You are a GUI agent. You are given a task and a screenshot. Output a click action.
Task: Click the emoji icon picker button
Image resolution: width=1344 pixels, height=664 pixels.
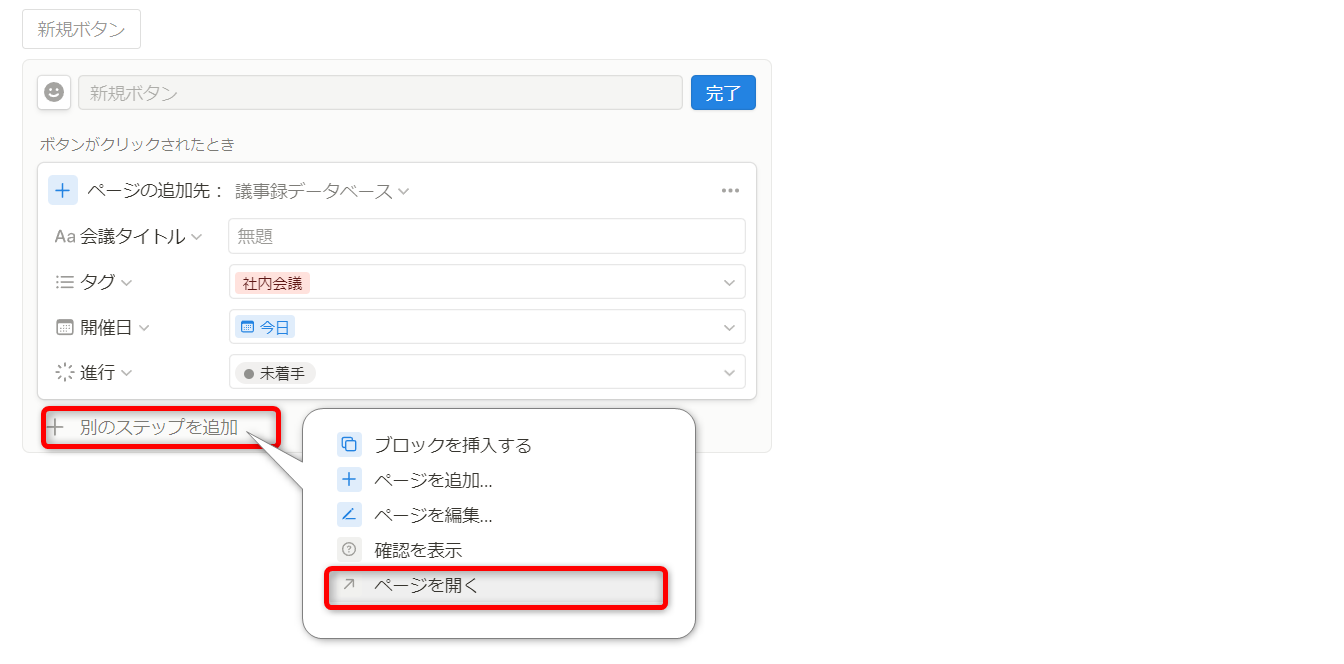point(54,92)
